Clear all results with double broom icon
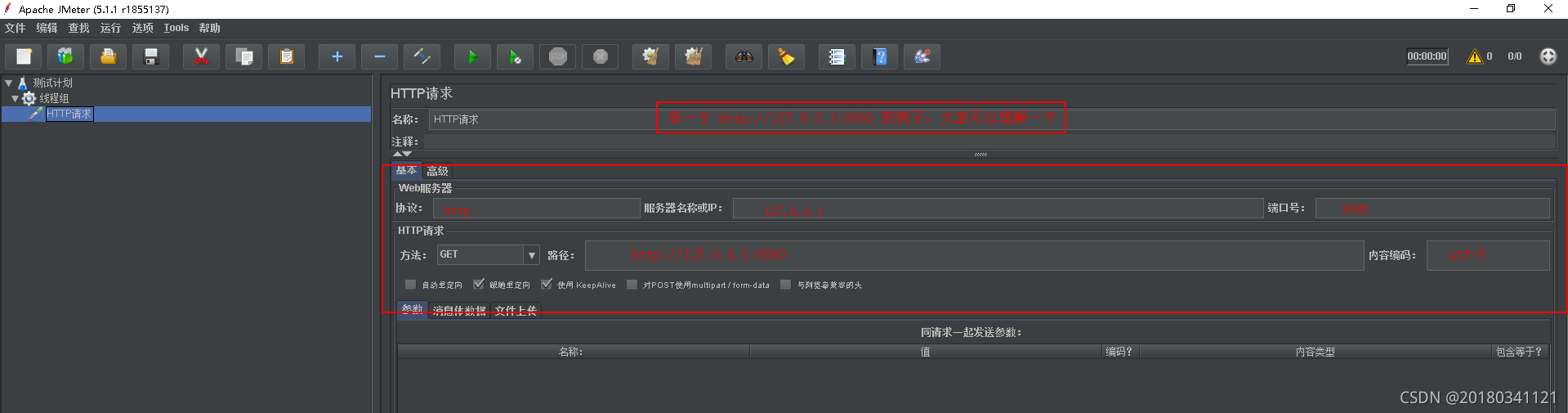 point(693,56)
